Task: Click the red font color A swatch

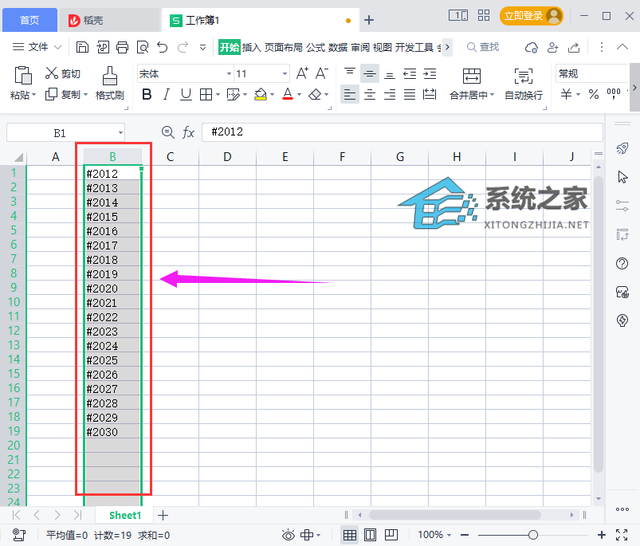Action: [x=288, y=95]
